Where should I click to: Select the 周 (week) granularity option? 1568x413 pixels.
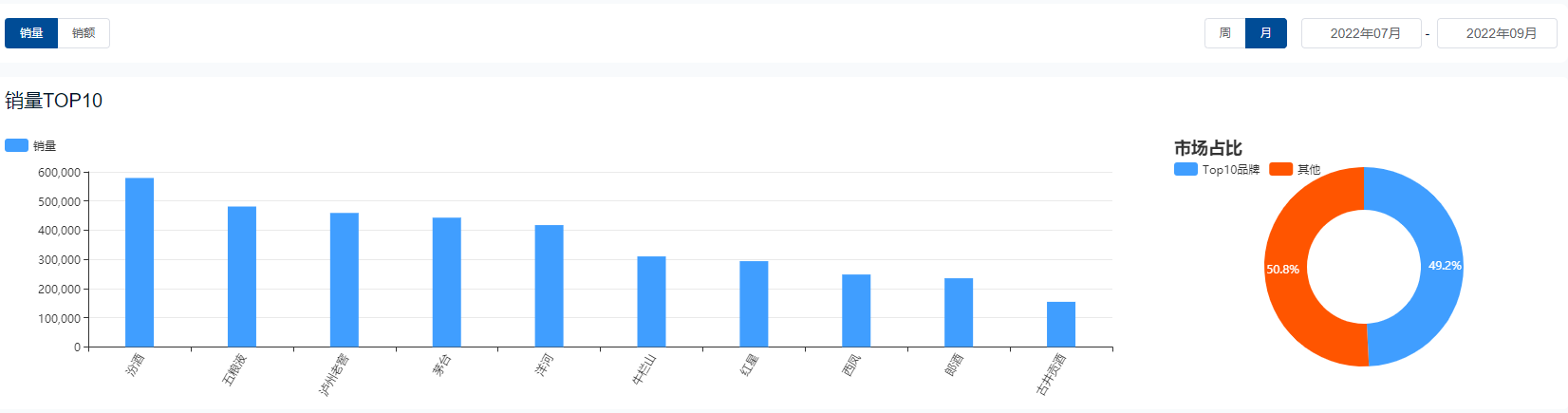1224,33
